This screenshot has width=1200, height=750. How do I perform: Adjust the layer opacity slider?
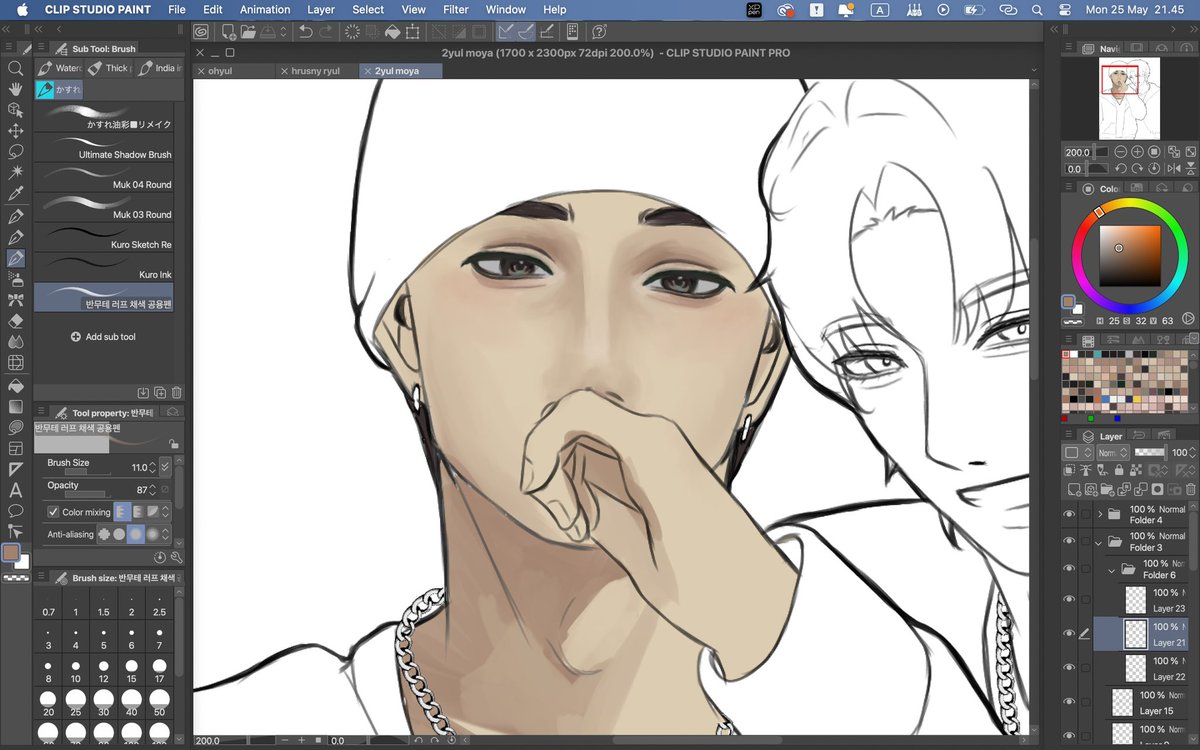[x=1151, y=453]
